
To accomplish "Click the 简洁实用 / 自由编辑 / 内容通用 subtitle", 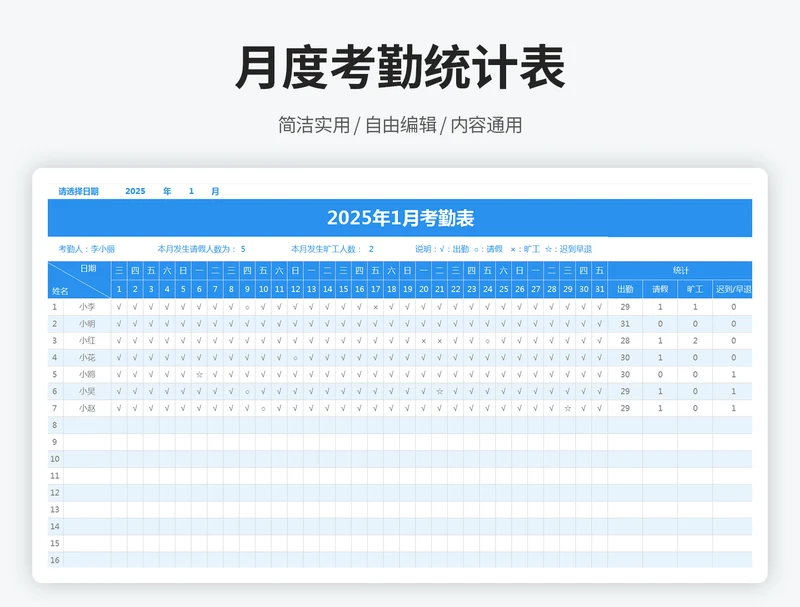I will pos(400,125).
